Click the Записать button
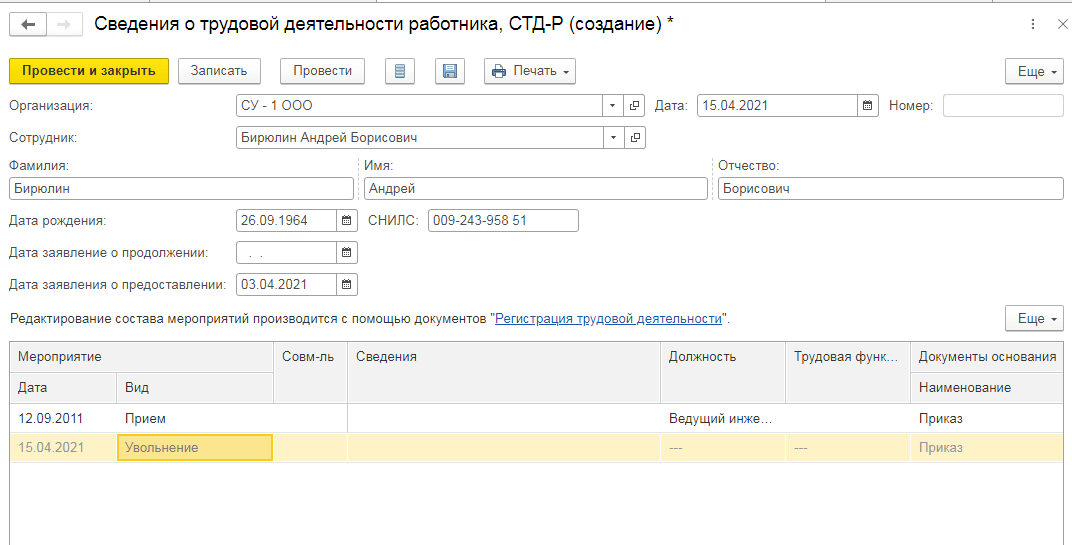 [x=219, y=71]
